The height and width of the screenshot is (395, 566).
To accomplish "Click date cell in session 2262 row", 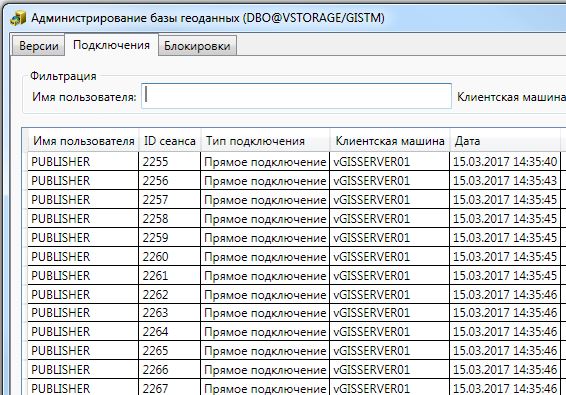I will click(x=505, y=295).
